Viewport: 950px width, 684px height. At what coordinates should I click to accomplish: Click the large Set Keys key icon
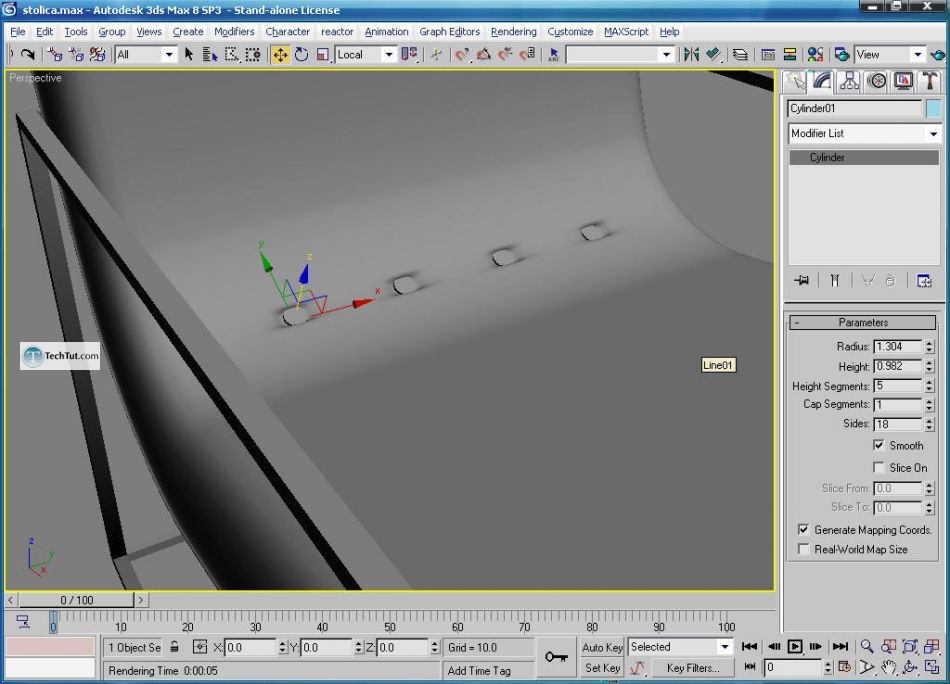(x=556, y=657)
